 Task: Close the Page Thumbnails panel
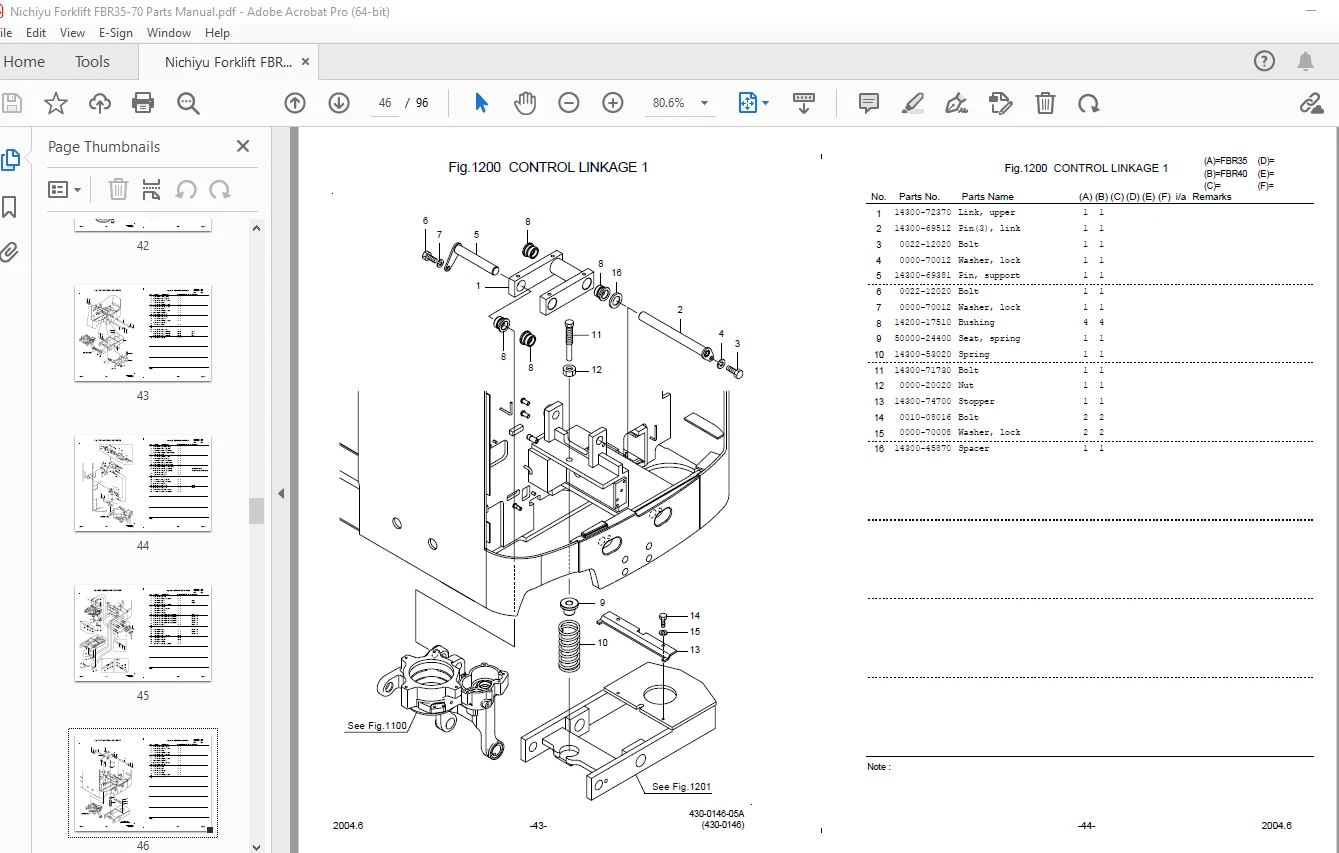pos(243,146)
